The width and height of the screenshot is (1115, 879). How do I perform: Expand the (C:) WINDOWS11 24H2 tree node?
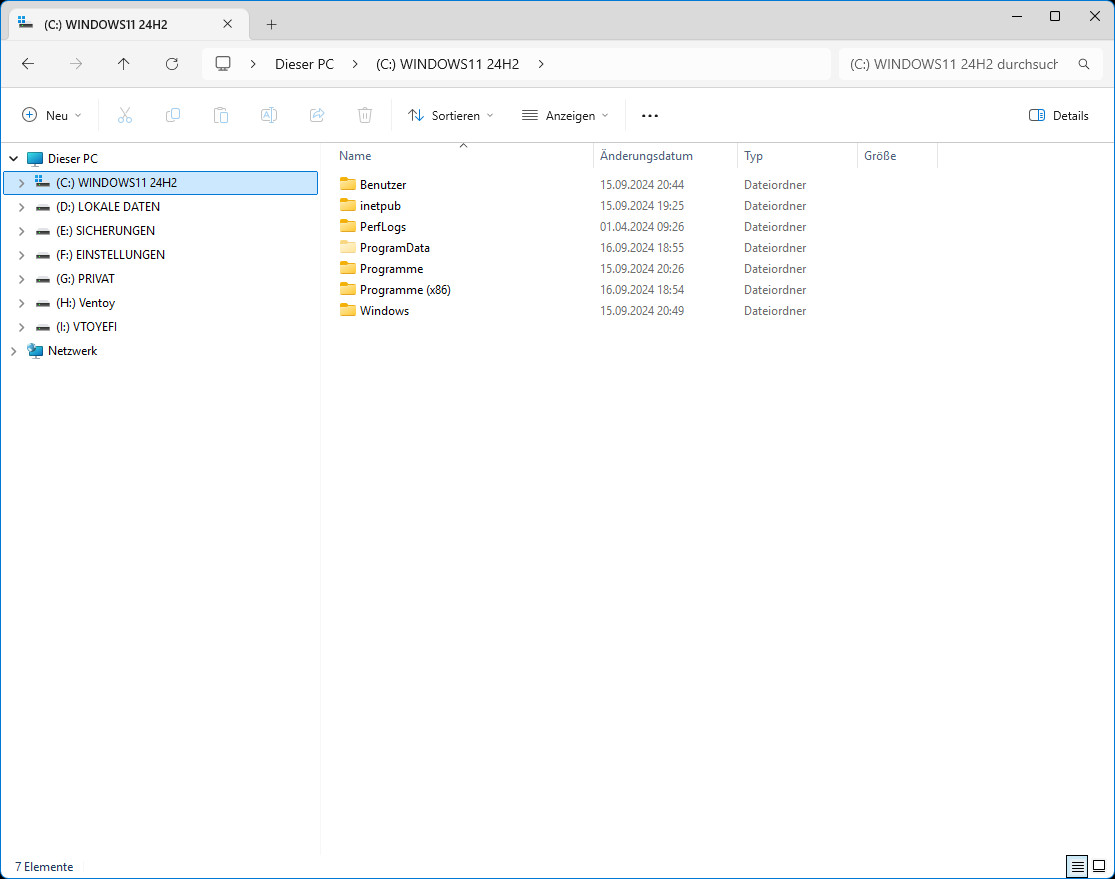point(21,183)
